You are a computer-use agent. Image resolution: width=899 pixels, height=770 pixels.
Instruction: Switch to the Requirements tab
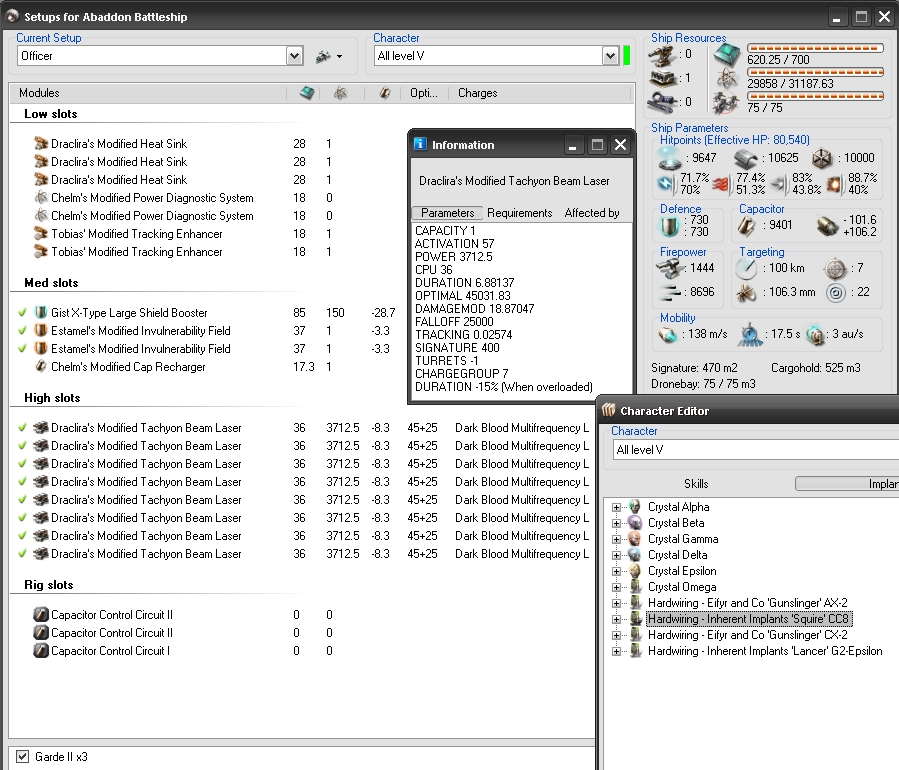point(519,213)
